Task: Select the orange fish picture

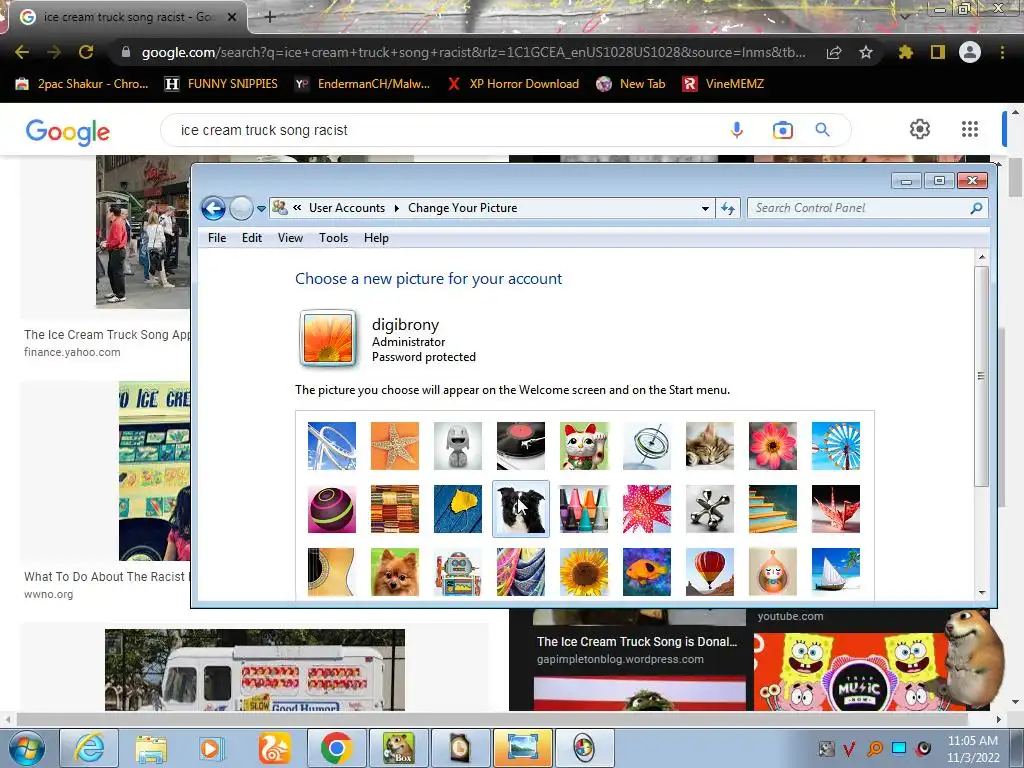Action: [647, 571]
